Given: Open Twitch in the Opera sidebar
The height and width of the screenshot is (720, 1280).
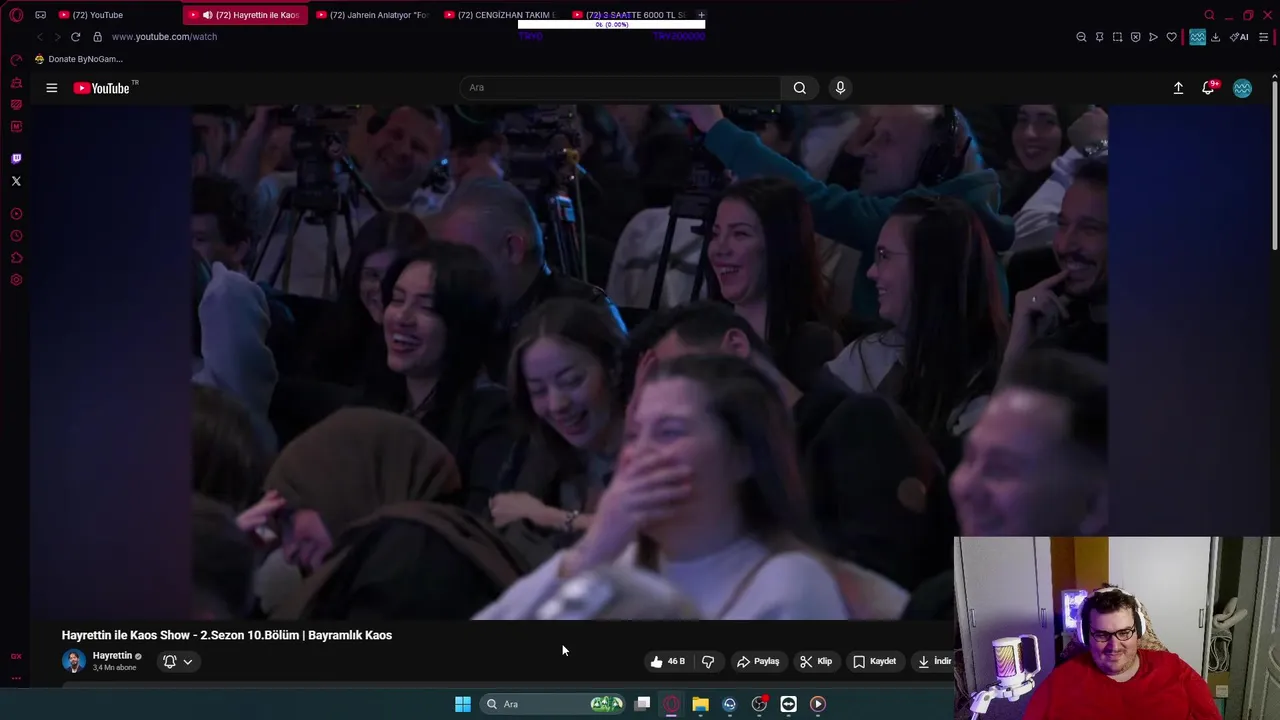Looking at the screenshot, I should point(16,158).
